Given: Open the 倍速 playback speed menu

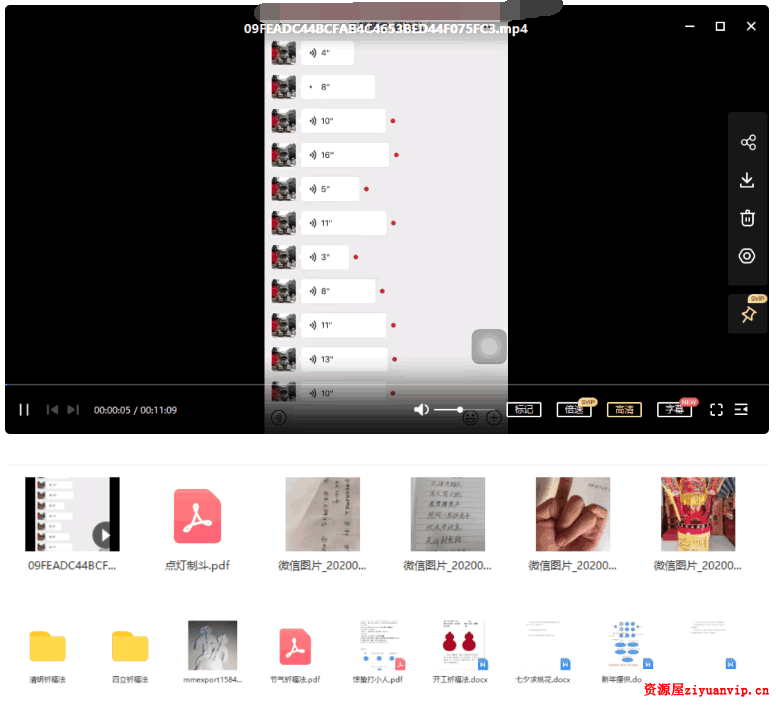Looking at the screenshot, I should (x=574, y=410).
